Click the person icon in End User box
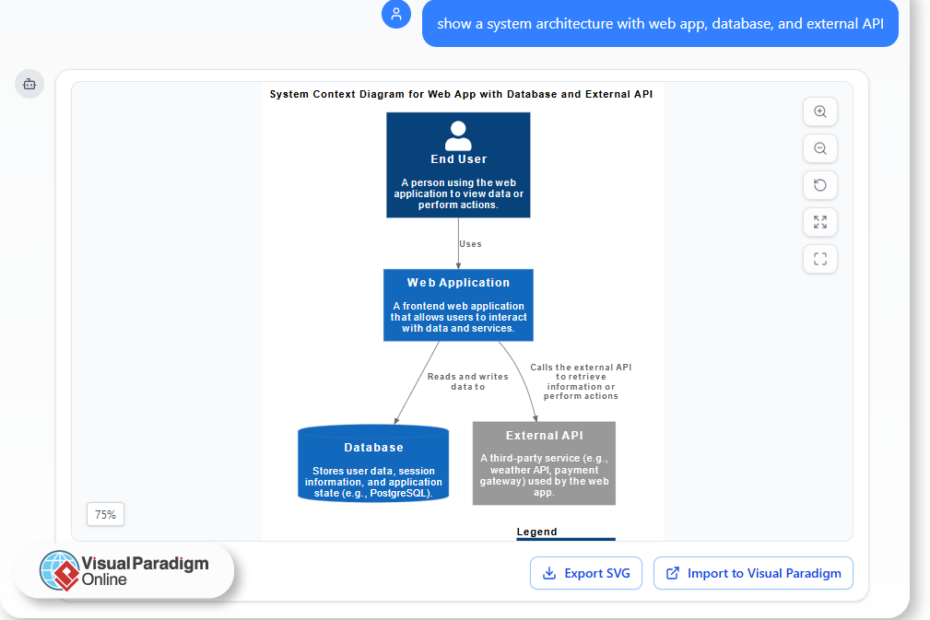The image size is (930, 620). pyautogui.click(x=458, y=135)
